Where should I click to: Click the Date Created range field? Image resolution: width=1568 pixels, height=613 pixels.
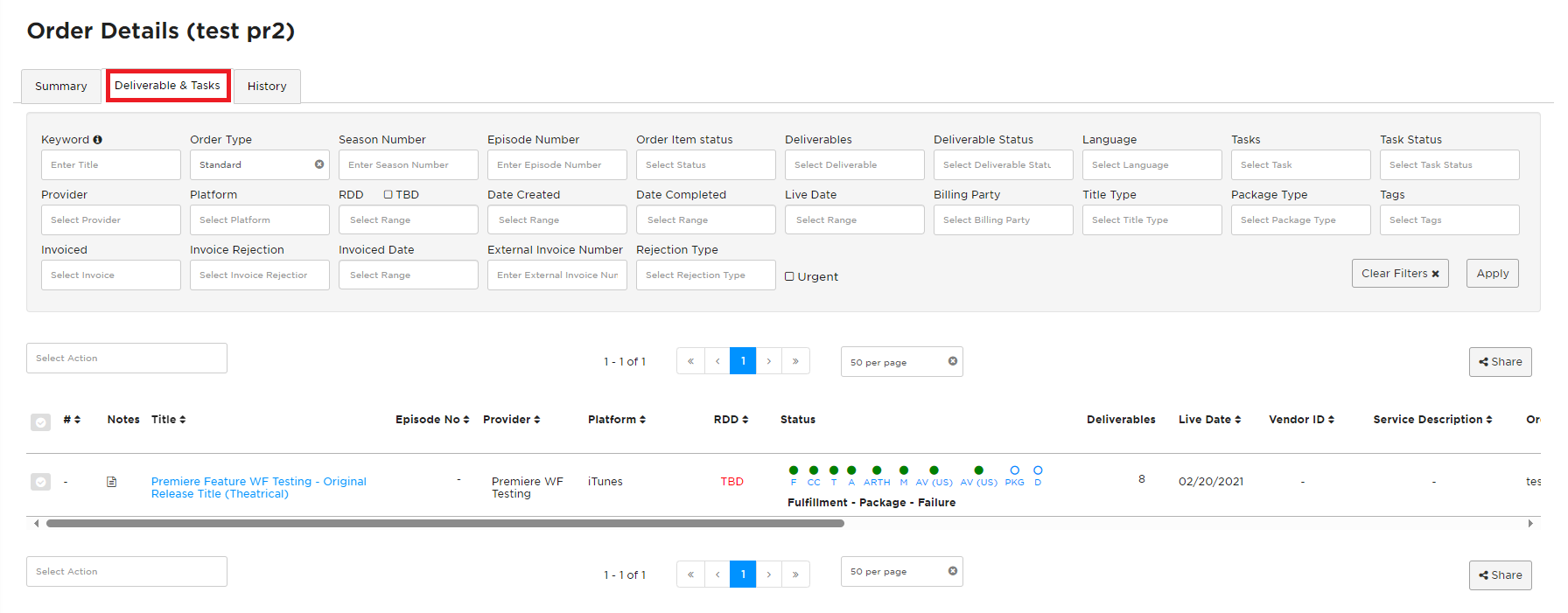(557, 219)
